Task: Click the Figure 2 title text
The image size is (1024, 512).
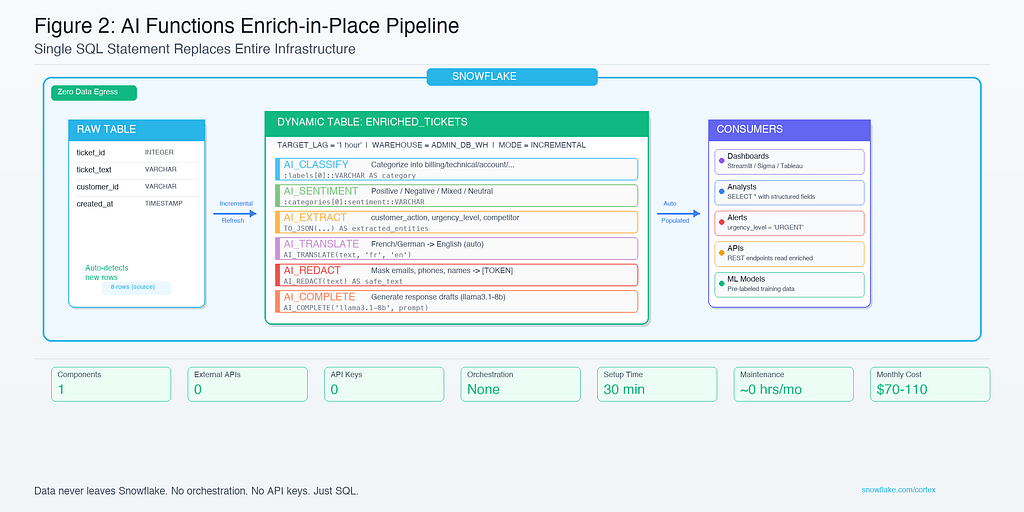Action: 246,26
